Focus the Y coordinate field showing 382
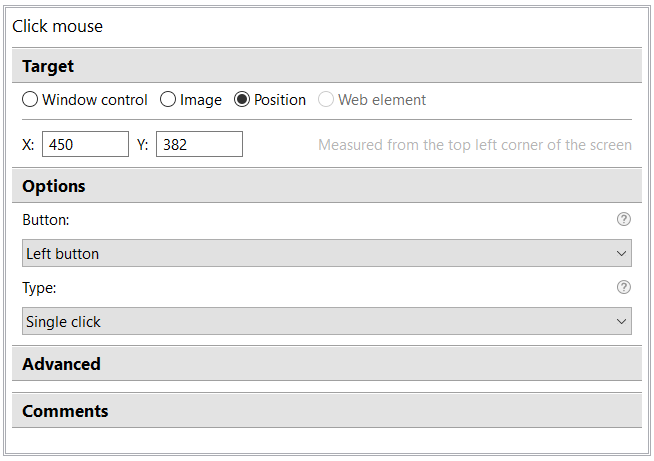 tap(199, 144)
